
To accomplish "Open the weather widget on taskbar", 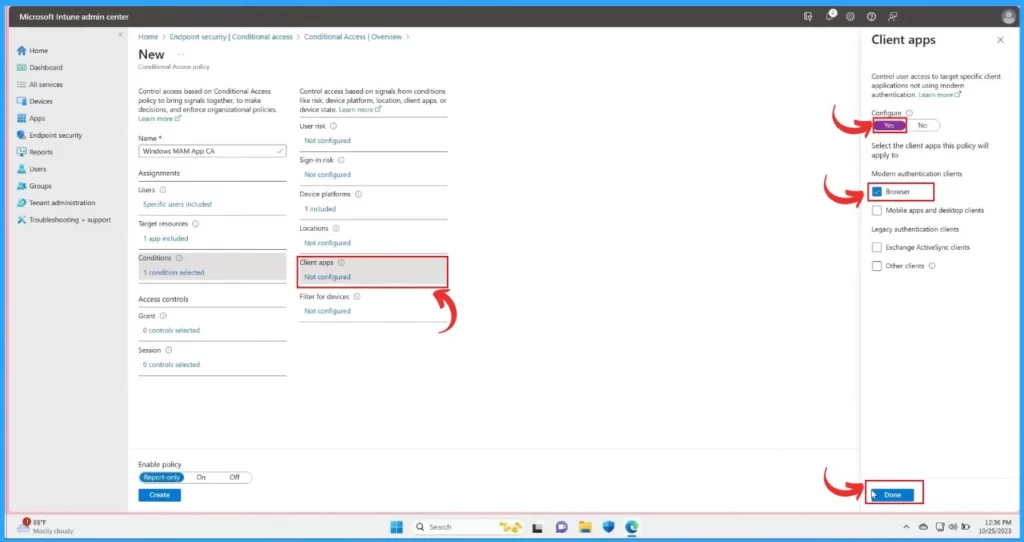I will click(x=44, y=526).
